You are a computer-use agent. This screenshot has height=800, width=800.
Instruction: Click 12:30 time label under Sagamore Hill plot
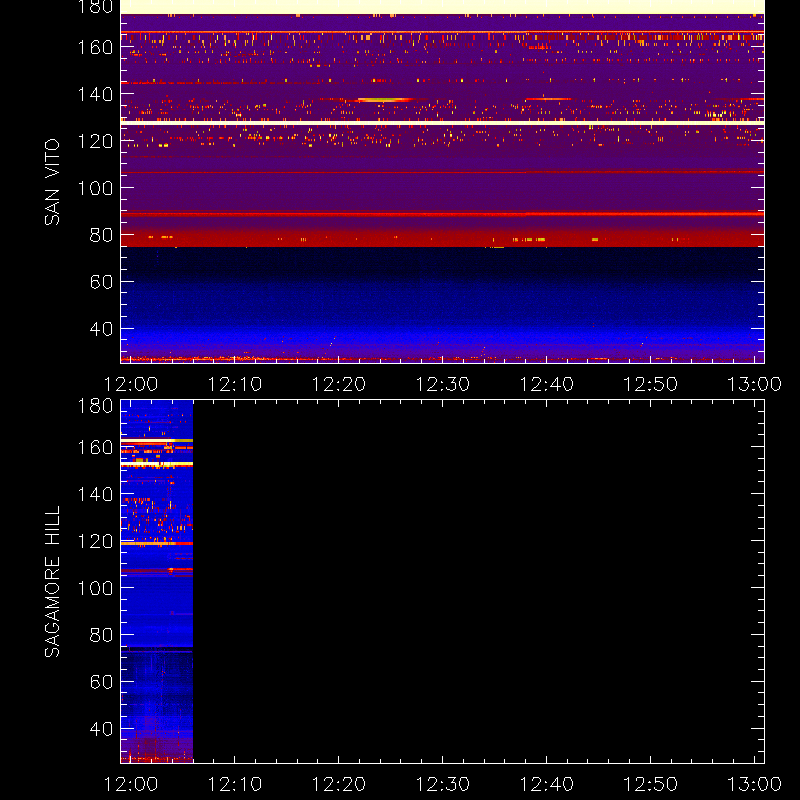442,784
